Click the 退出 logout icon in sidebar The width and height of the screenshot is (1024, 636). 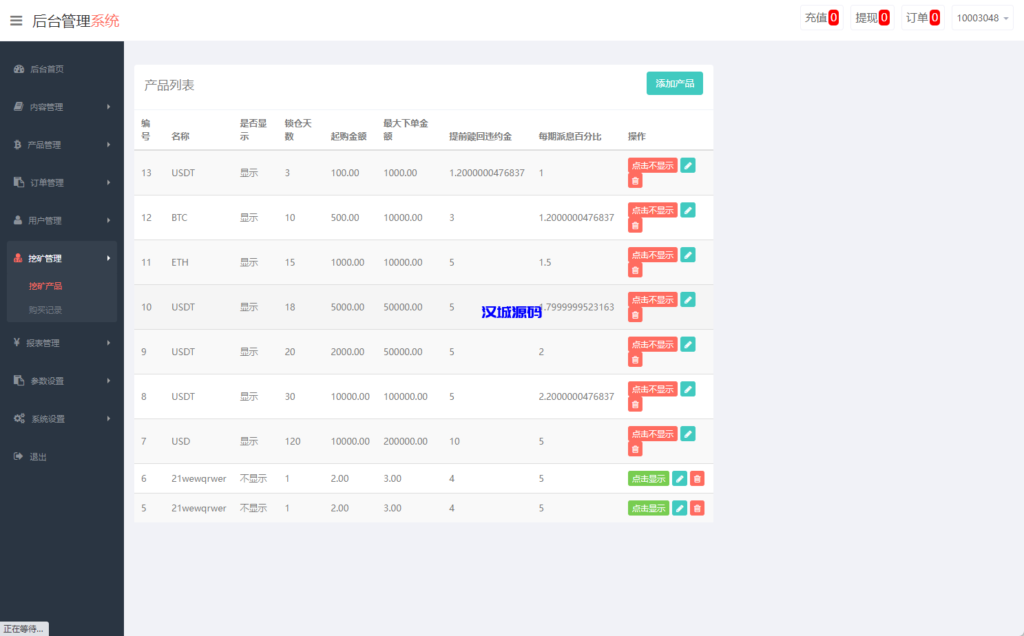[x=18, y=457]
